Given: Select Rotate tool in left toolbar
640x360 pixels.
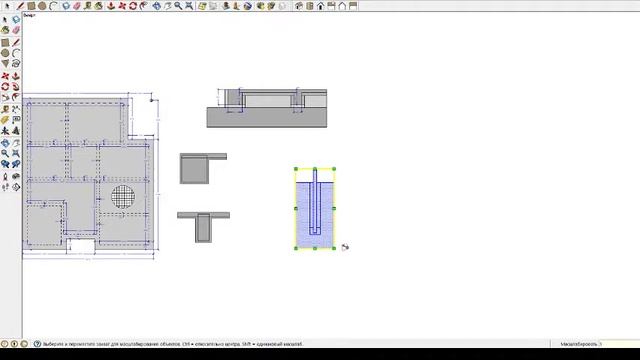Looking at the screenshot, I should point(5,87).
